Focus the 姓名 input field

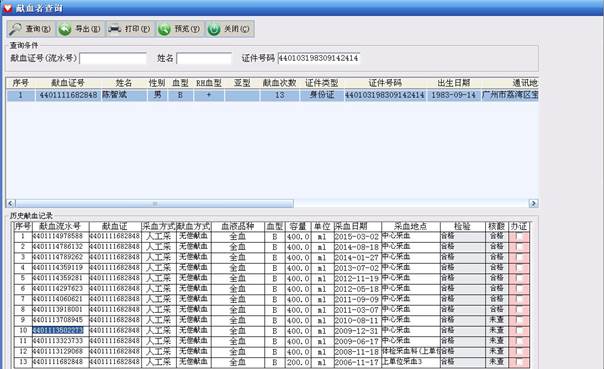pyautogui.click(x=204, y=59)
